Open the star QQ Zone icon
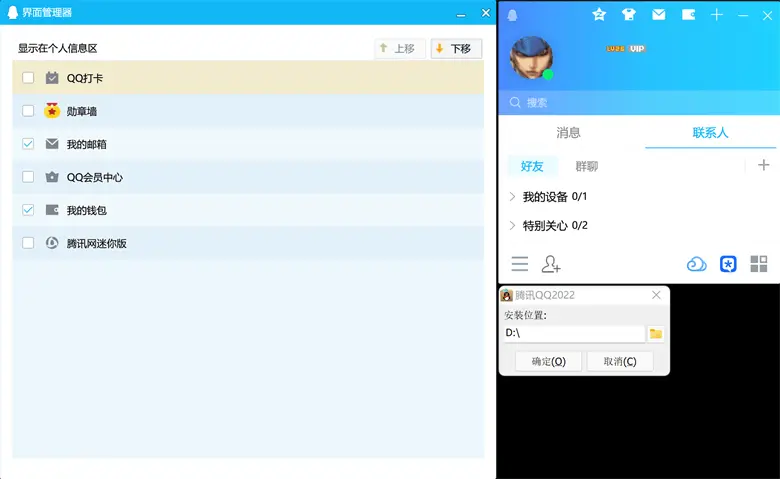This screenshot has height=479, width=780. (599, 15)
